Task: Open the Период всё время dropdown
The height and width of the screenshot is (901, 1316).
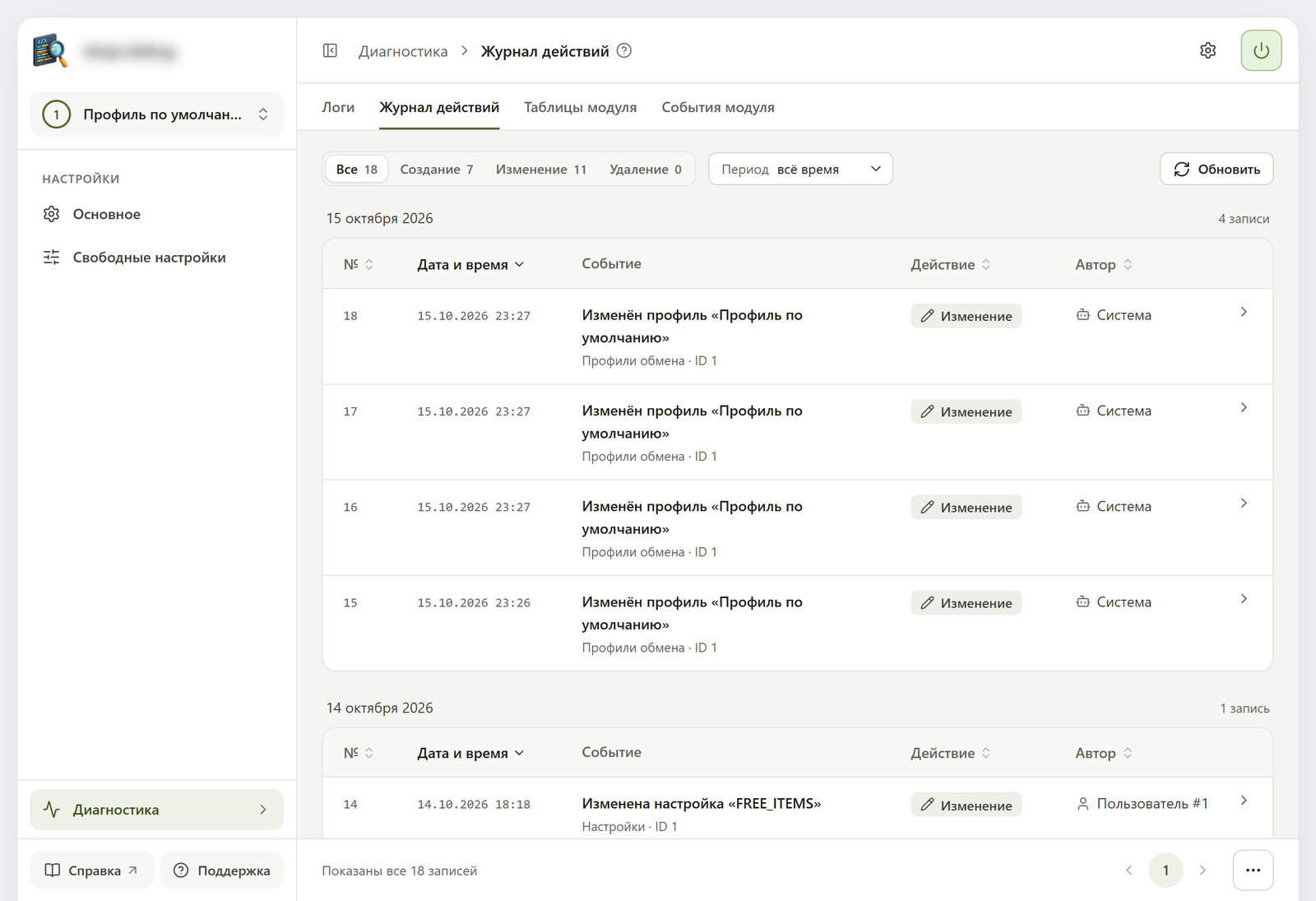Action: click(x=800, y=169)
